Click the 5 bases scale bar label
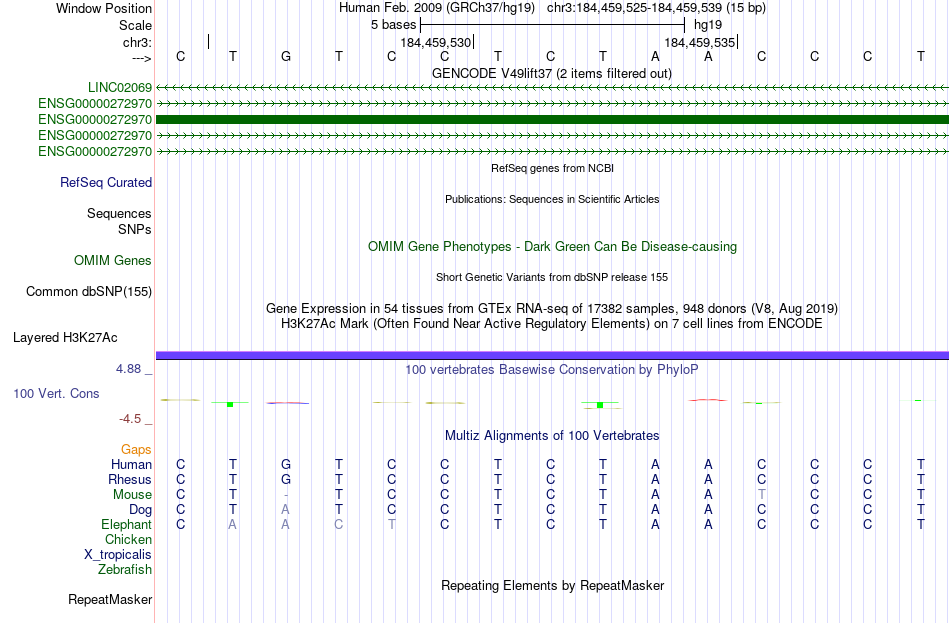Image resolution: width=950 pixels, height=623 pixels. 393,25
